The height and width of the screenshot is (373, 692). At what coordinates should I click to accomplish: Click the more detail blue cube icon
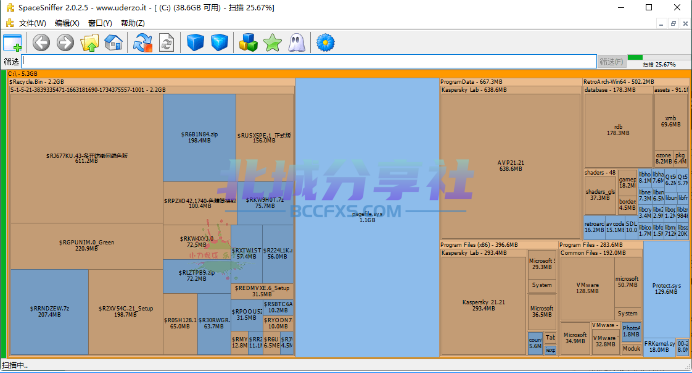[219, 43]
